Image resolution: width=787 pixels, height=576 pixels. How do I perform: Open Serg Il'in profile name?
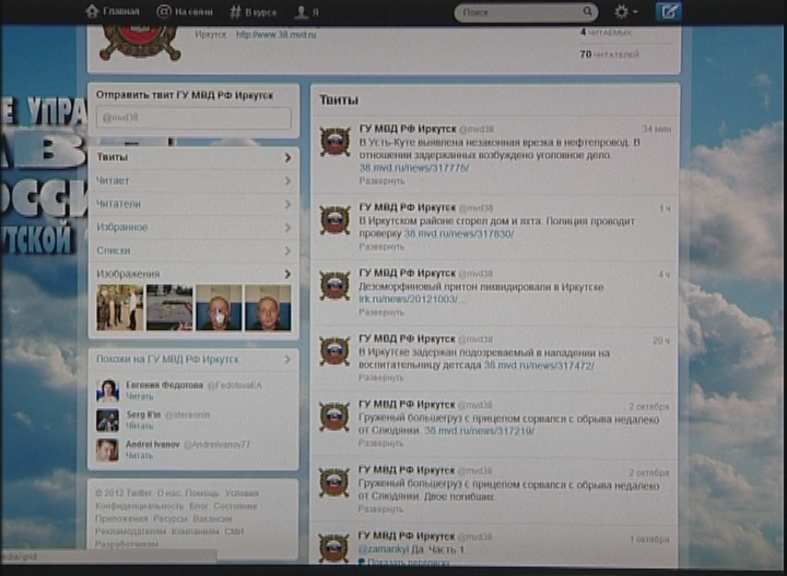[144, 415]
